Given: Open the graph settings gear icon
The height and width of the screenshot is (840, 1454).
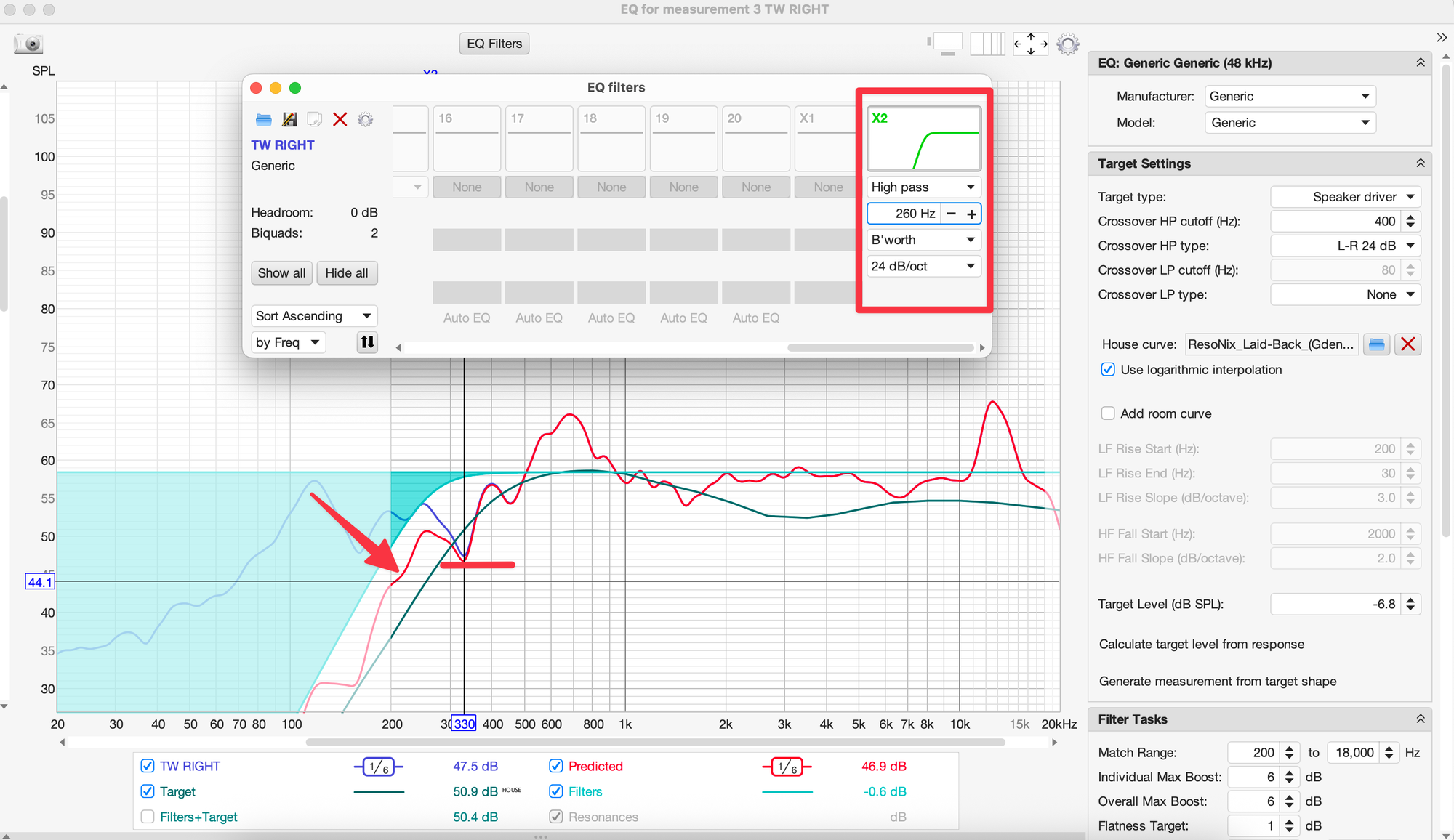Looking at the screenshot, I should click(x=1067, y=44).
